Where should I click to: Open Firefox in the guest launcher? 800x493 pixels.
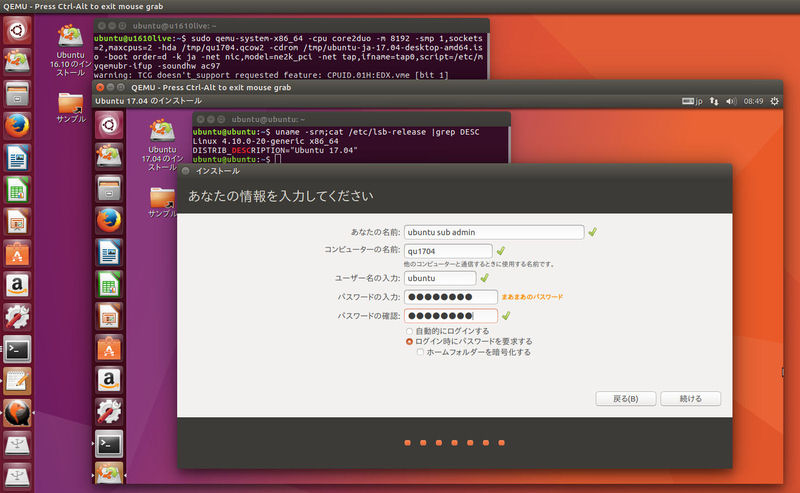pyautogui.click(x=109, y=220)
